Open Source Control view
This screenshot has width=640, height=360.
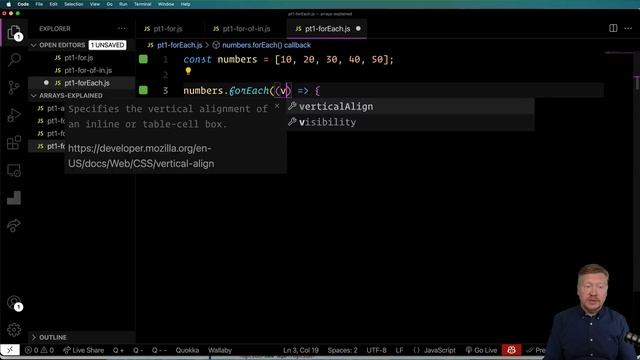(x=14, y=87)
